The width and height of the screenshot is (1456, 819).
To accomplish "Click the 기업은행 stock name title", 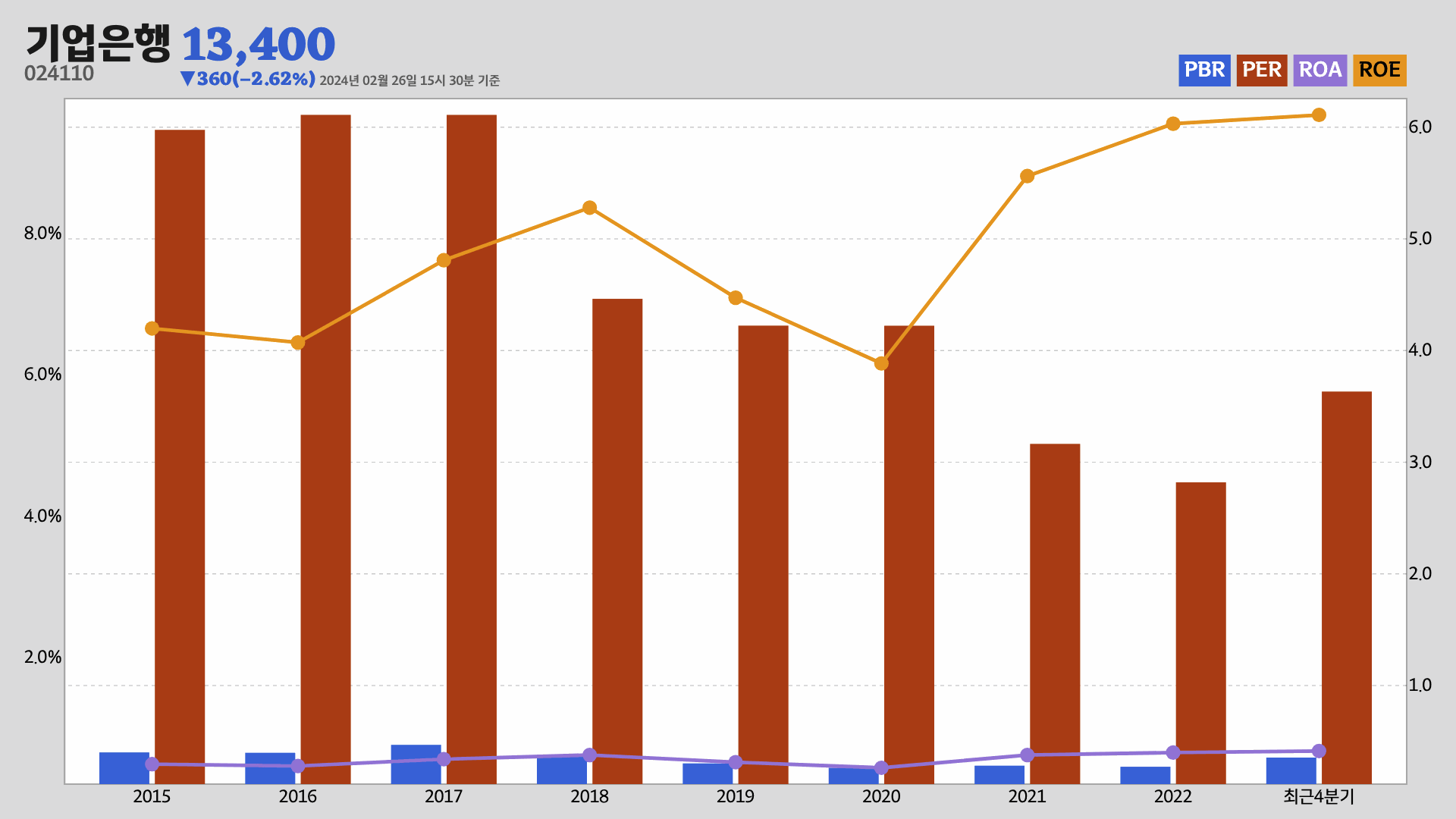I will click(98, 43).
